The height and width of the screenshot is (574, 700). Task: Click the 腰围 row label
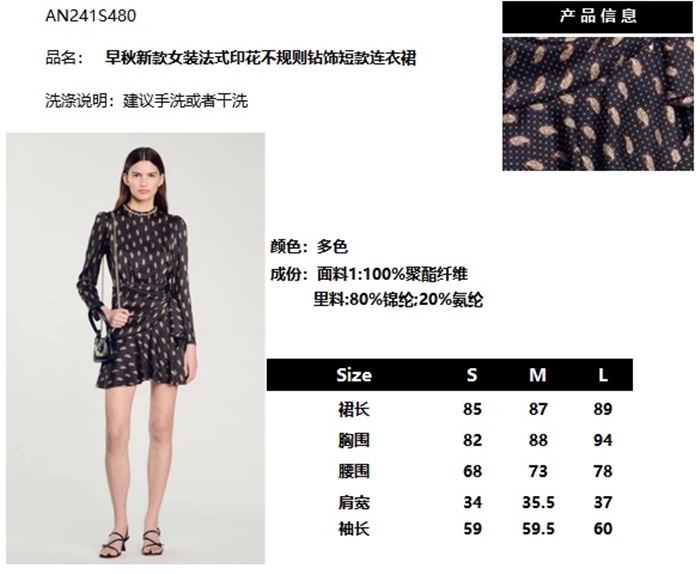[354, 471]
